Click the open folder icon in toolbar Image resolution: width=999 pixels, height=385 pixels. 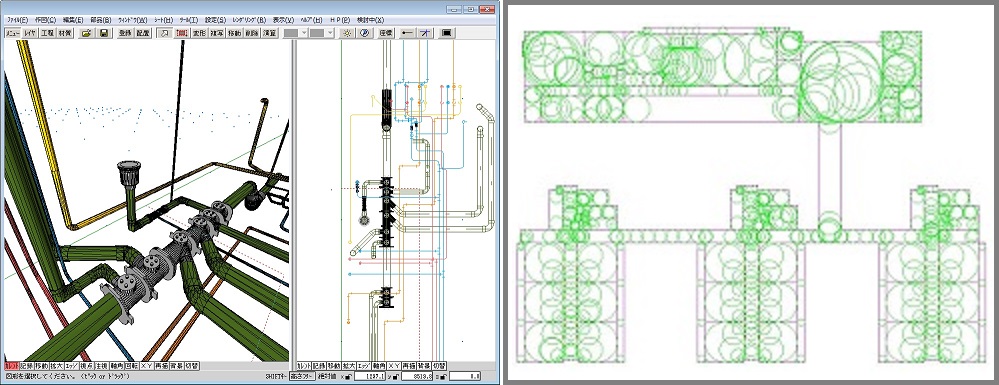[86, 33]
